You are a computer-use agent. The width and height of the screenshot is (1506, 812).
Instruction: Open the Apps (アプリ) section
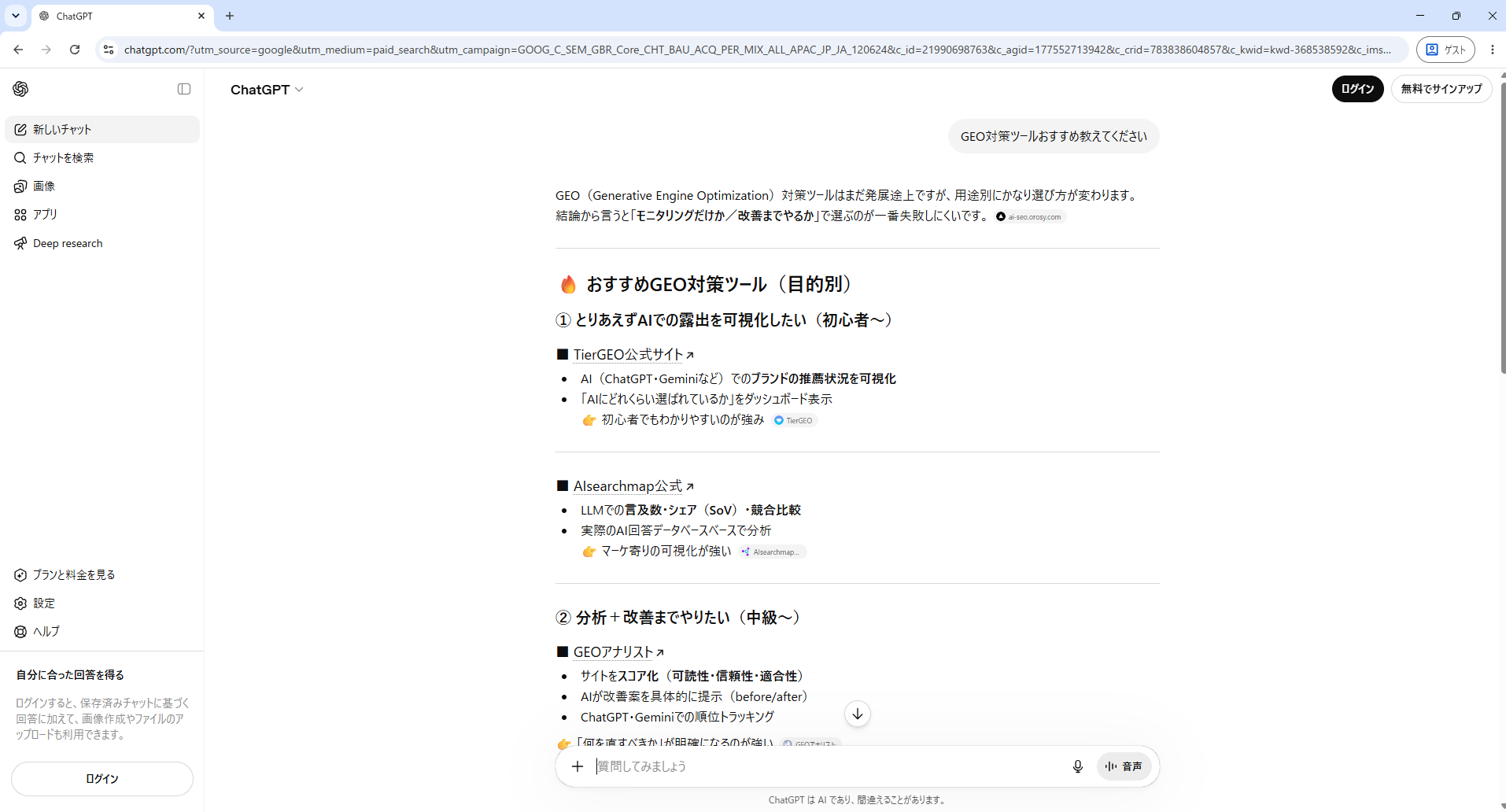[102, 215]
